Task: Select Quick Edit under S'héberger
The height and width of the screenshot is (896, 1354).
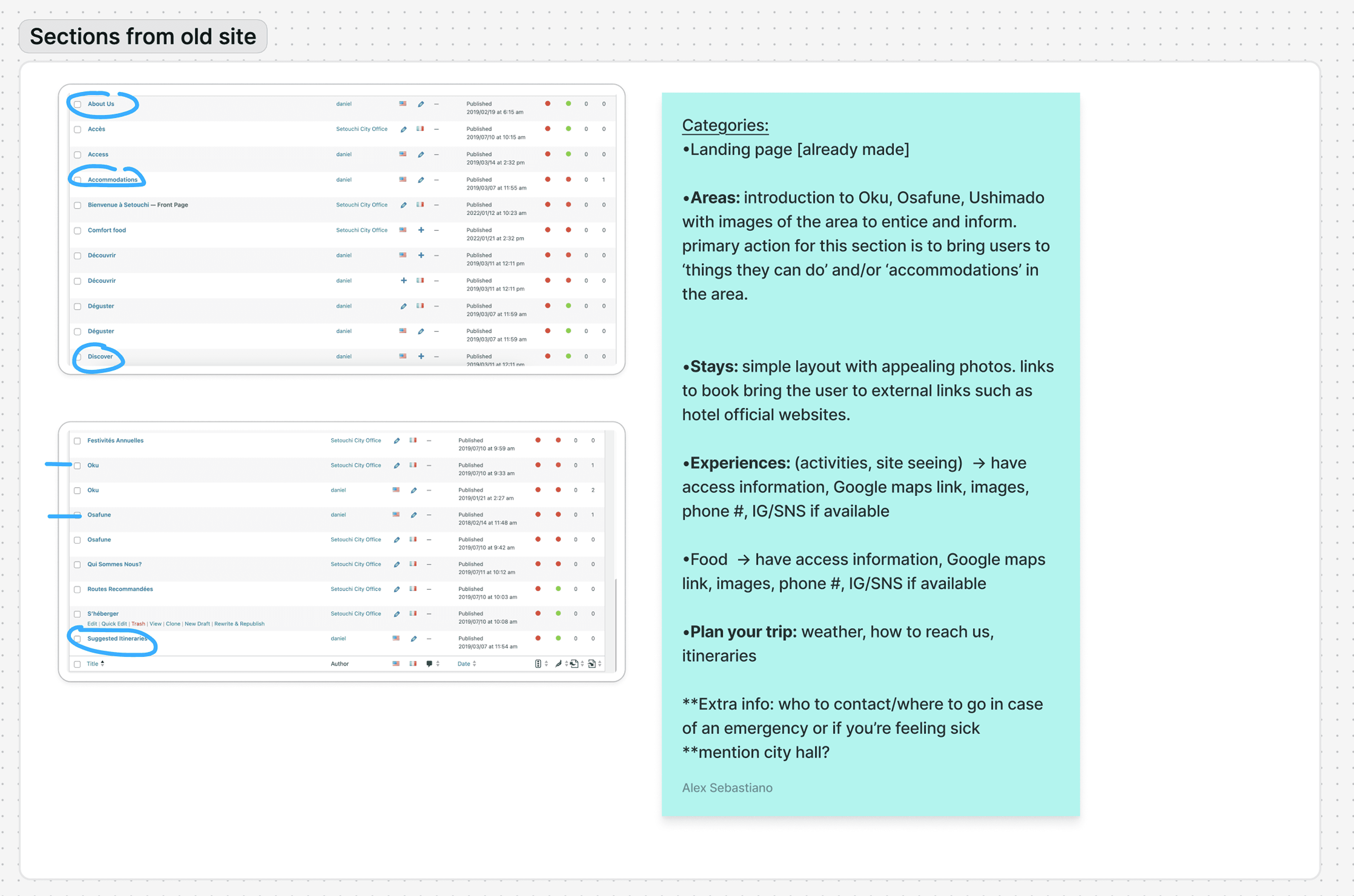Action: click(x=114, y=624)
